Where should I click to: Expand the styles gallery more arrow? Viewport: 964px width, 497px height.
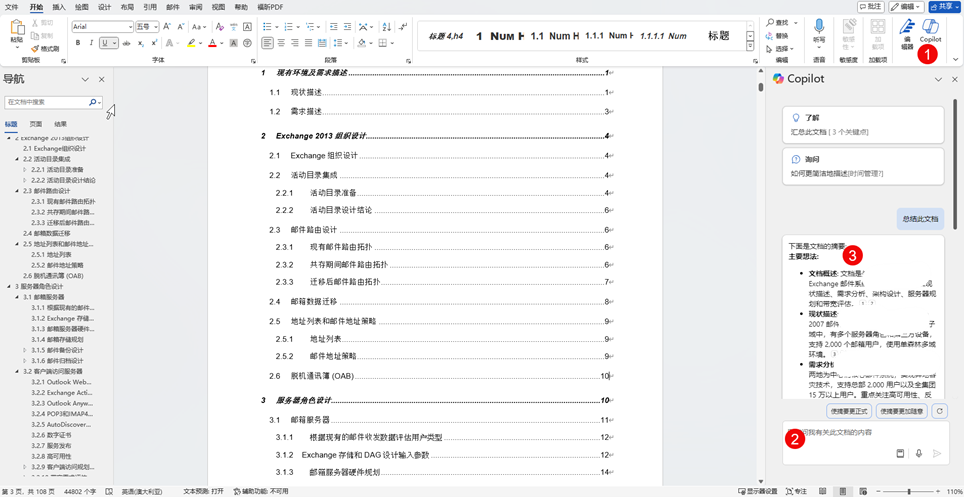(x=750, y=47)
